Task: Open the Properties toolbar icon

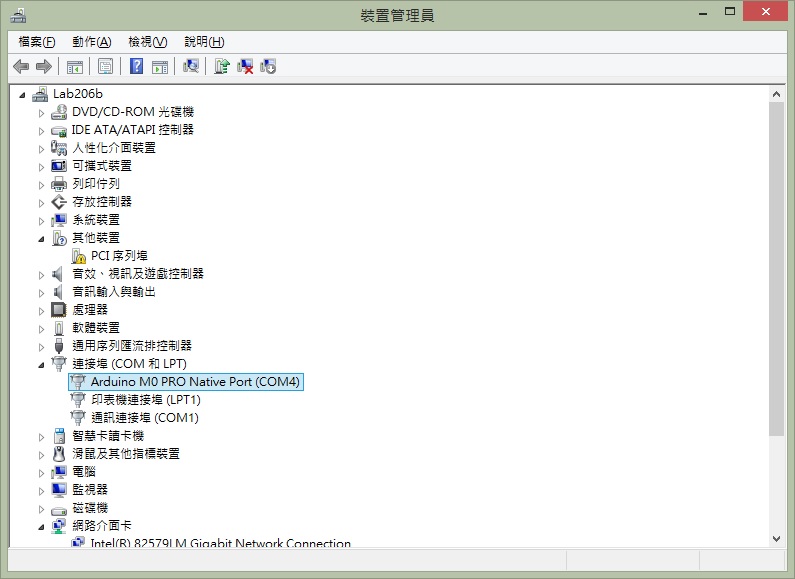Action: (105, 66)
